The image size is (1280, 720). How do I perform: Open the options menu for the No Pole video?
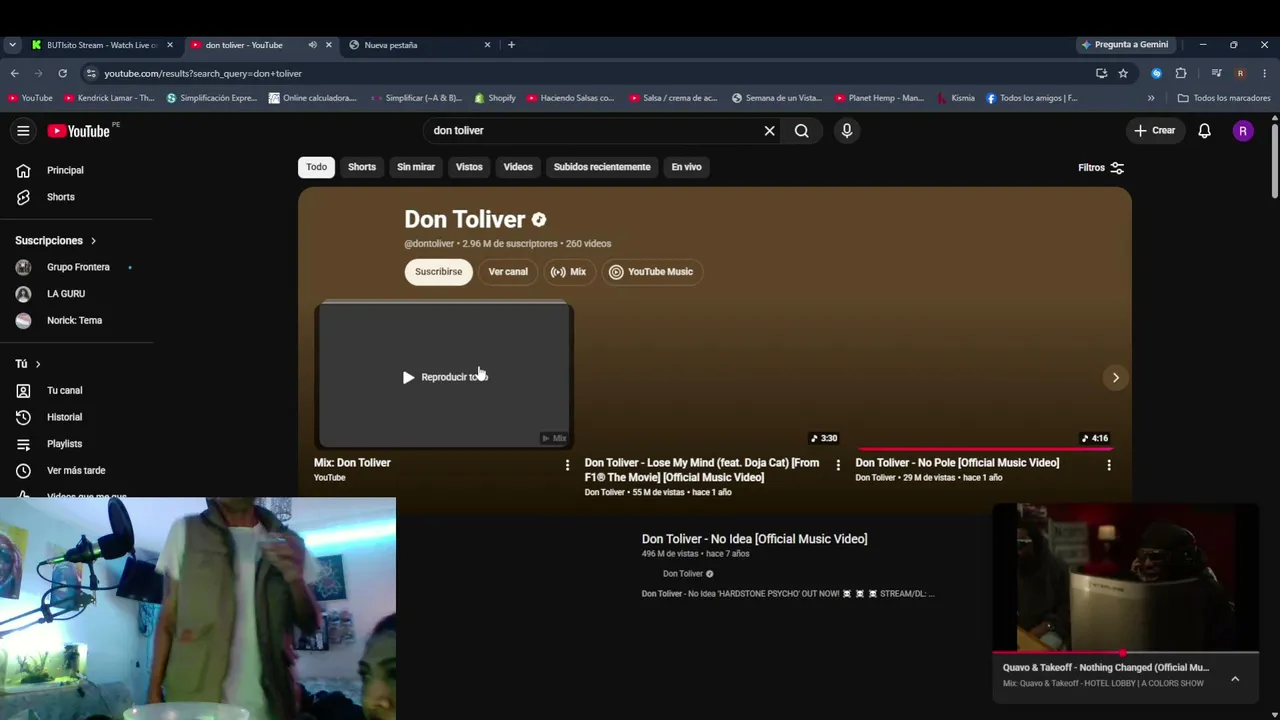point(1108,465)
